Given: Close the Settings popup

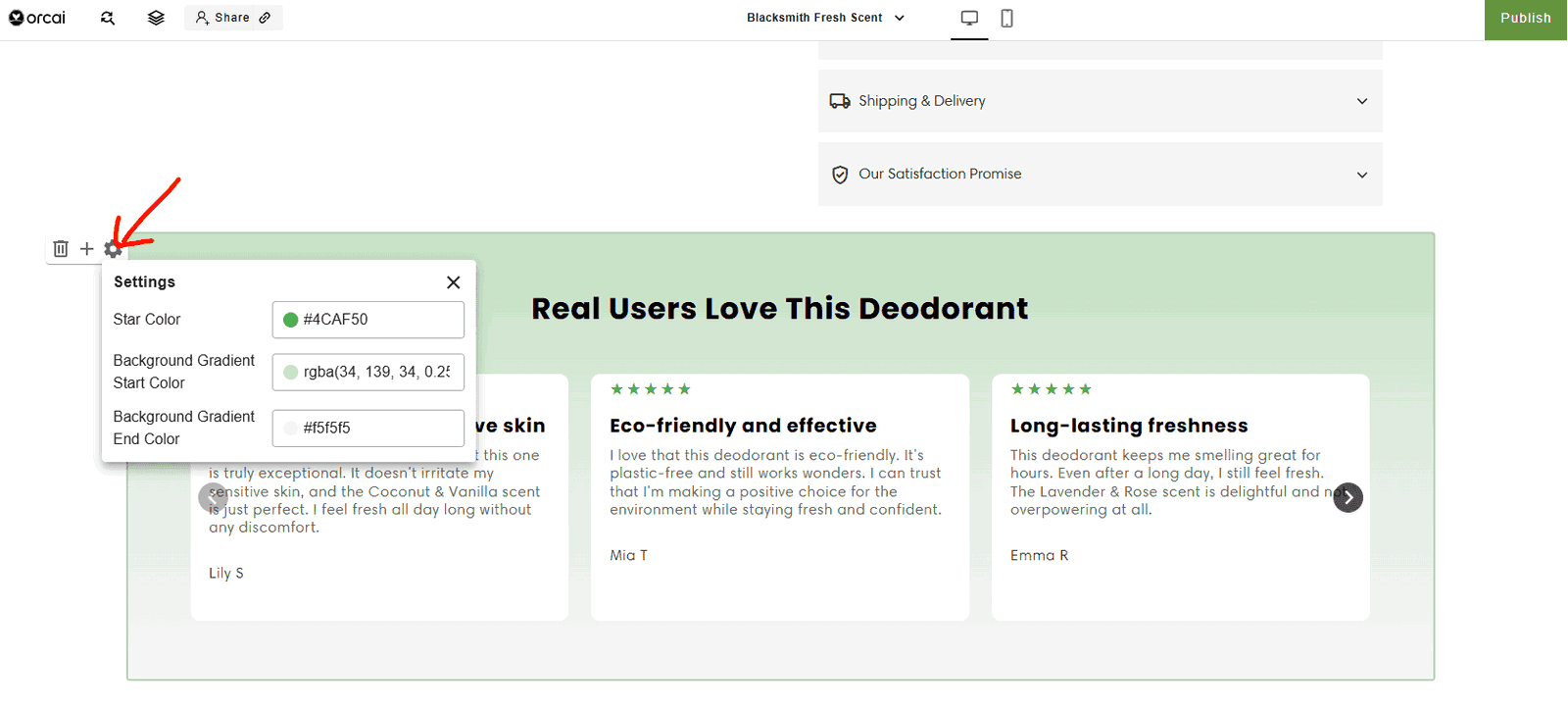Looking at the screenshot, I should [x=453, y=282].
